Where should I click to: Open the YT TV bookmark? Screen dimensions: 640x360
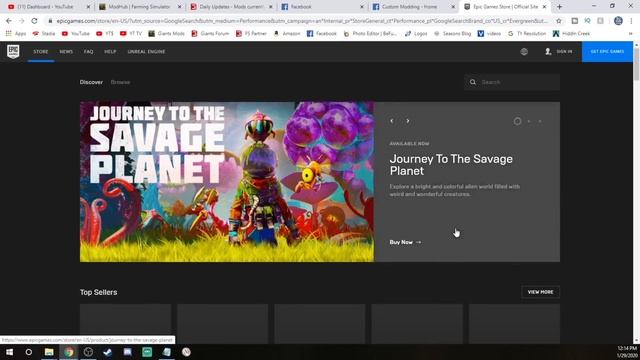[x=131, y=33]
